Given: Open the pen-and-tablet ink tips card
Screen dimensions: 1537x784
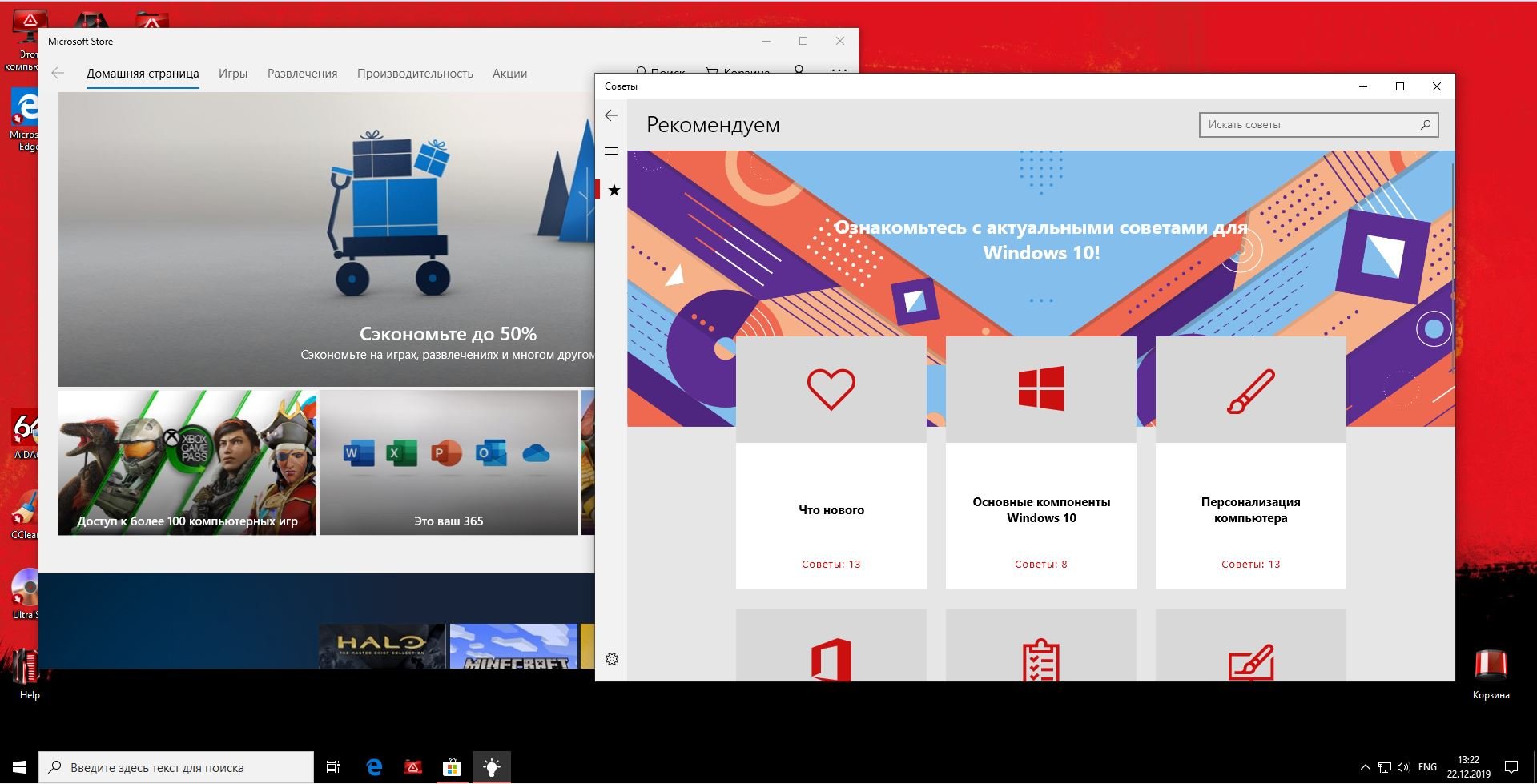Looking at the screenshot, I should (x=1251, y=645).
